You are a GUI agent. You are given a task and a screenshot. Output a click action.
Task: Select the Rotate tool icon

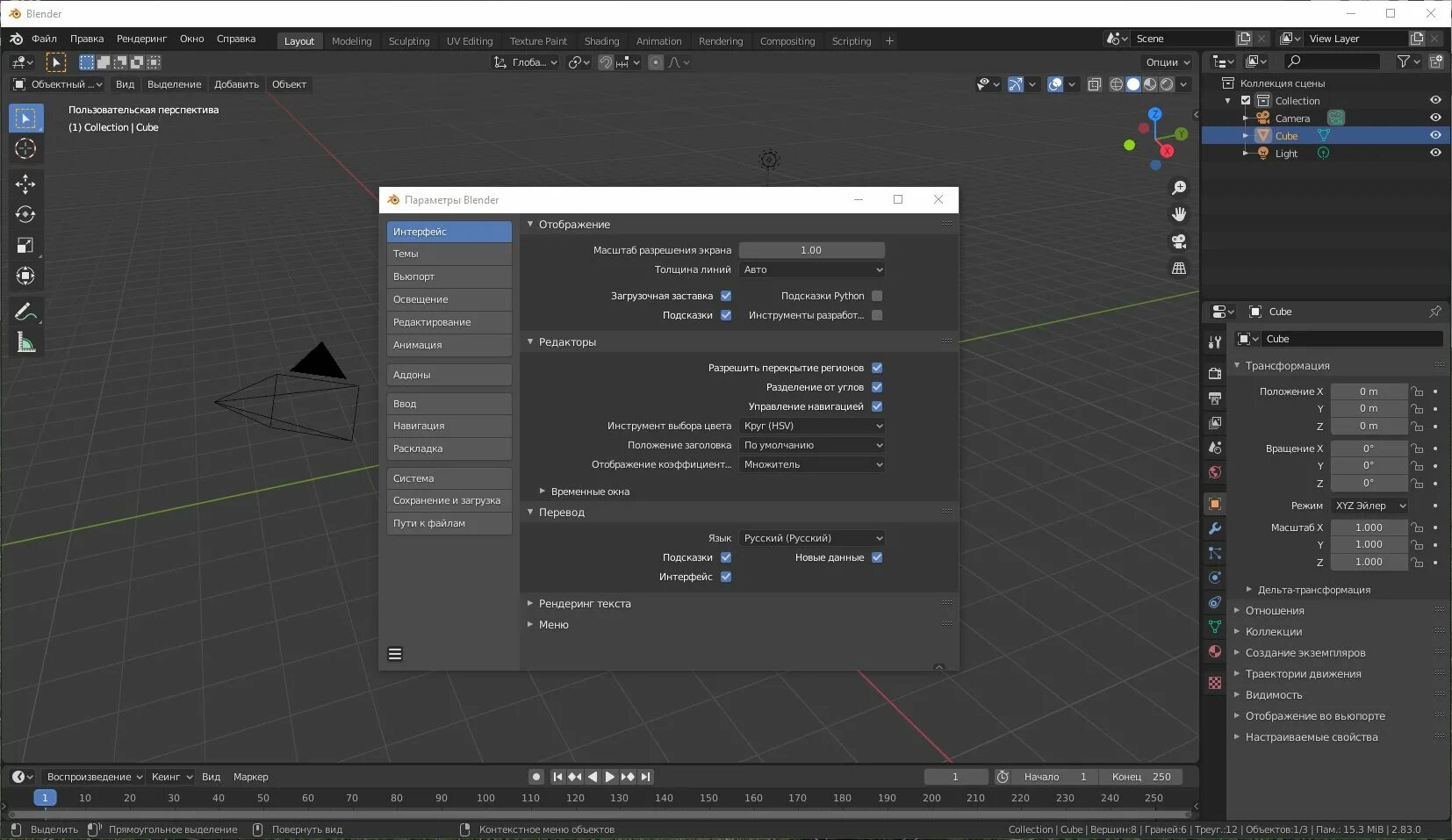click(25, 214)
